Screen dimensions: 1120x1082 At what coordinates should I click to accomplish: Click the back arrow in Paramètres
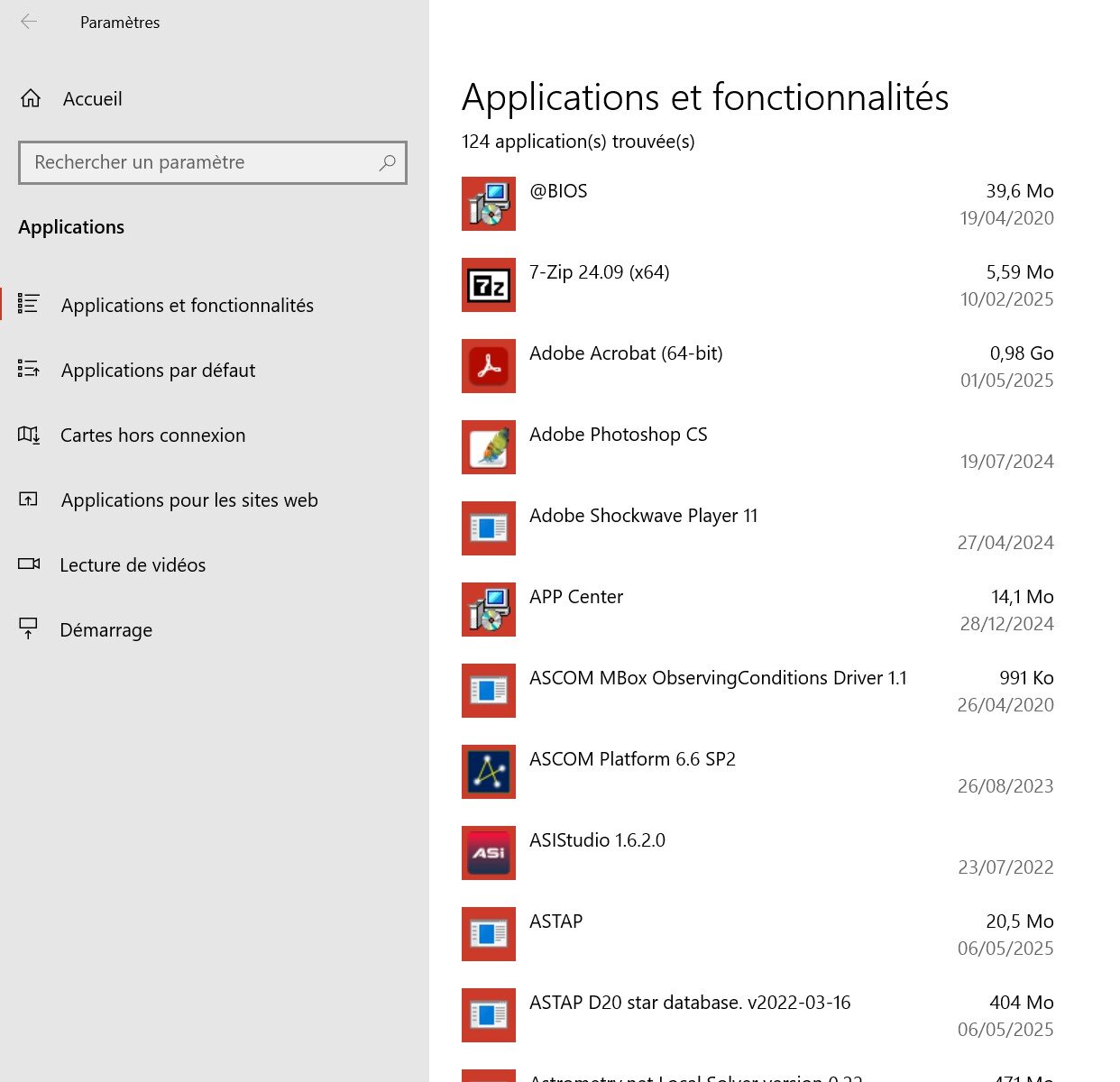click(29, 22)
